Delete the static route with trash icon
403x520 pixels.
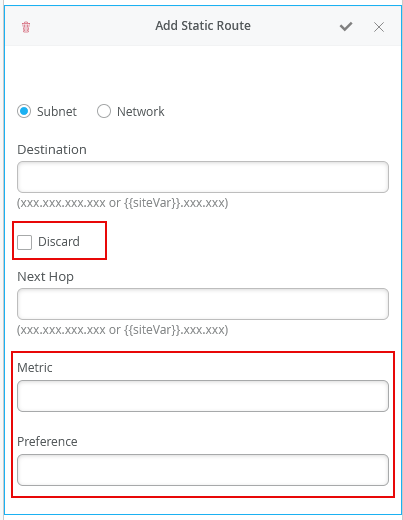[26, 27]
